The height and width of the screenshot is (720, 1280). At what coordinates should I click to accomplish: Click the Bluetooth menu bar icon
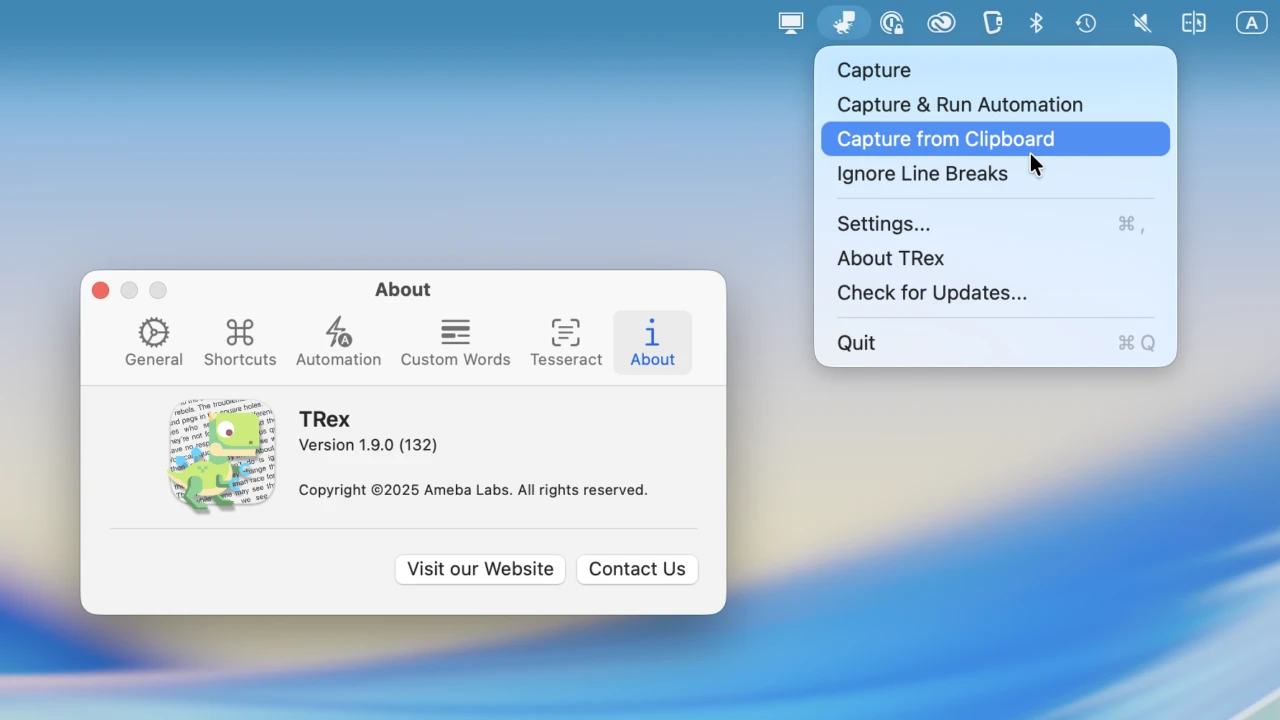click(1037, 23)
